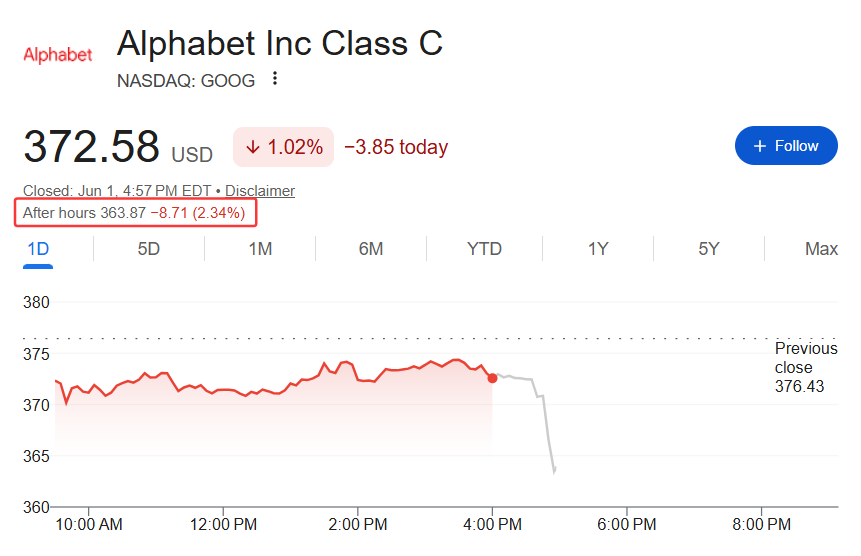Select the 6M time range
The width and height of the screenshot is (861, 556).
(x=371, y=249)
